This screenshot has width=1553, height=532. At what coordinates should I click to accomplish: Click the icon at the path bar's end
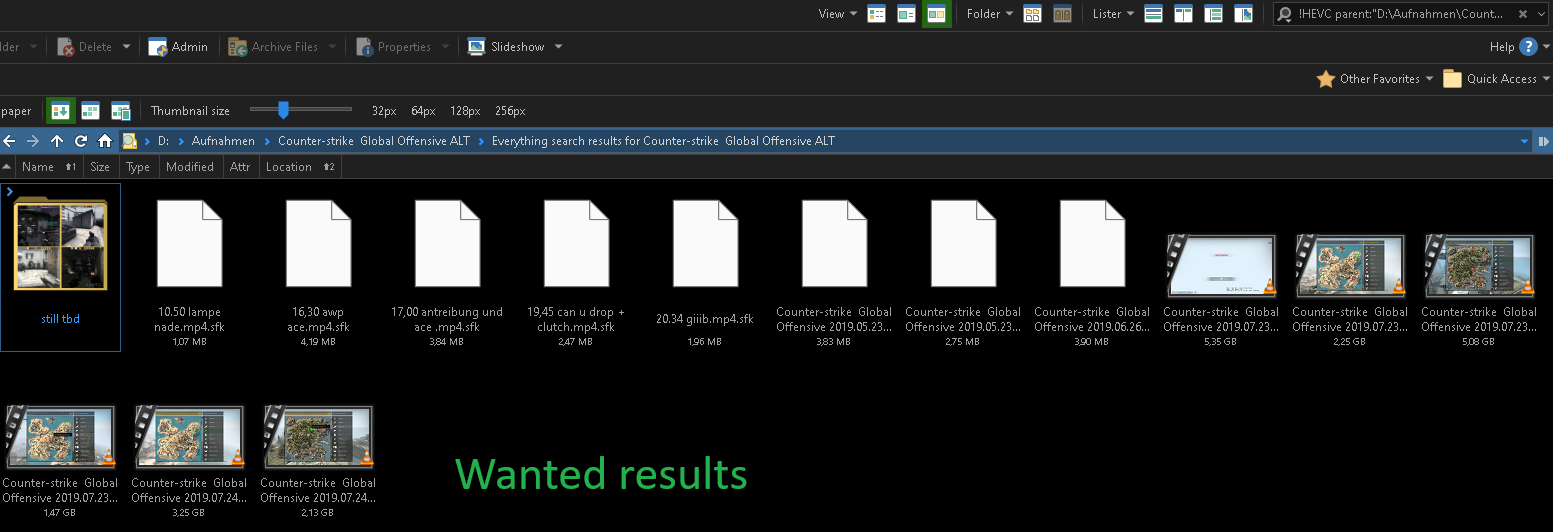click(1543, 141)
